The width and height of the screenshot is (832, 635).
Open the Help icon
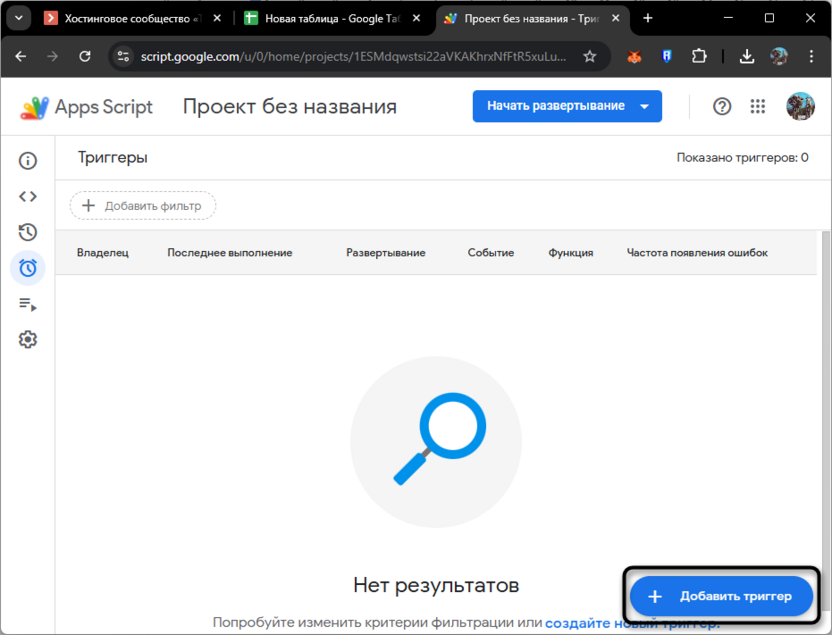pos(722,106)
